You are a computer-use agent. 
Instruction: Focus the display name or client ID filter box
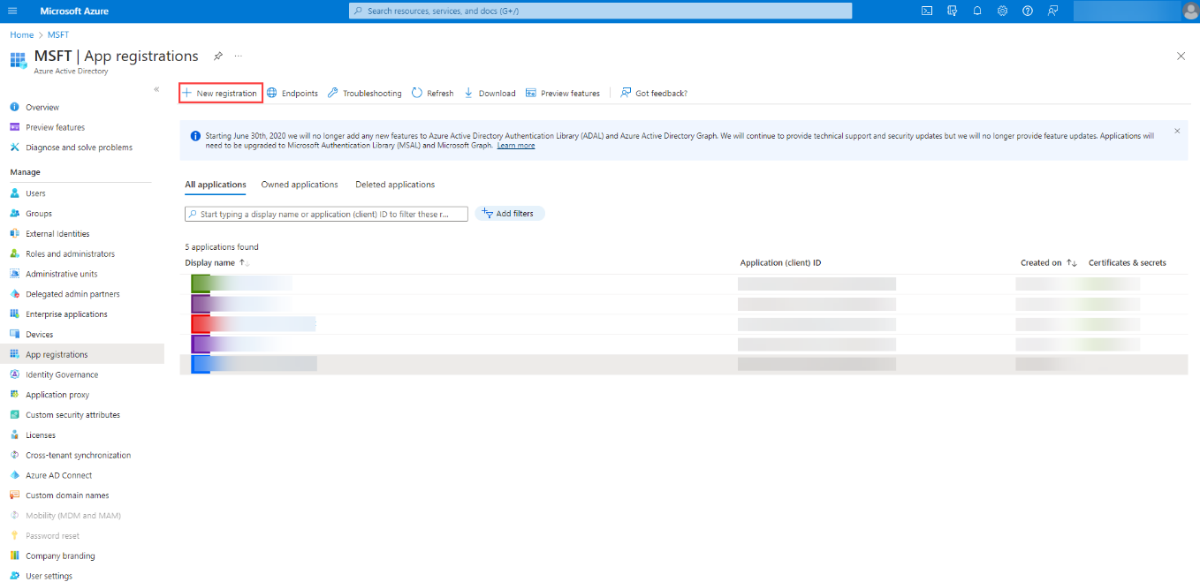click(x=326, y=214)
